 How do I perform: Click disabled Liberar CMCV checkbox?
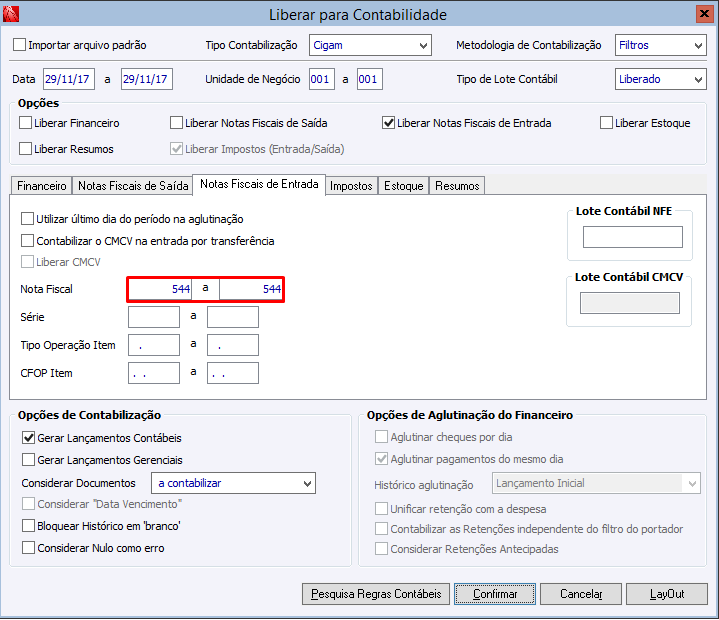pyautogui.click(x=28, y=262)
